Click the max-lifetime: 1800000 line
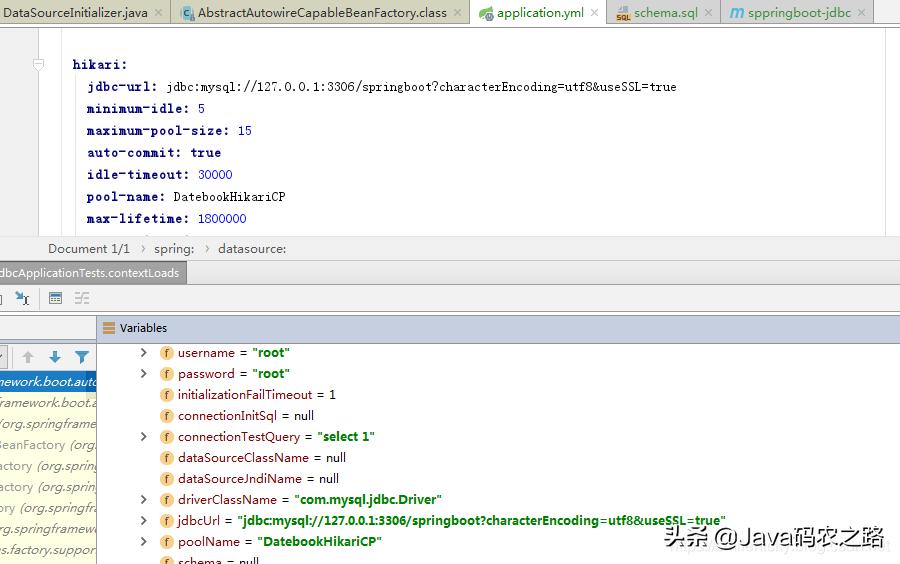Viewport: 900px width, 564px height. 166,219
